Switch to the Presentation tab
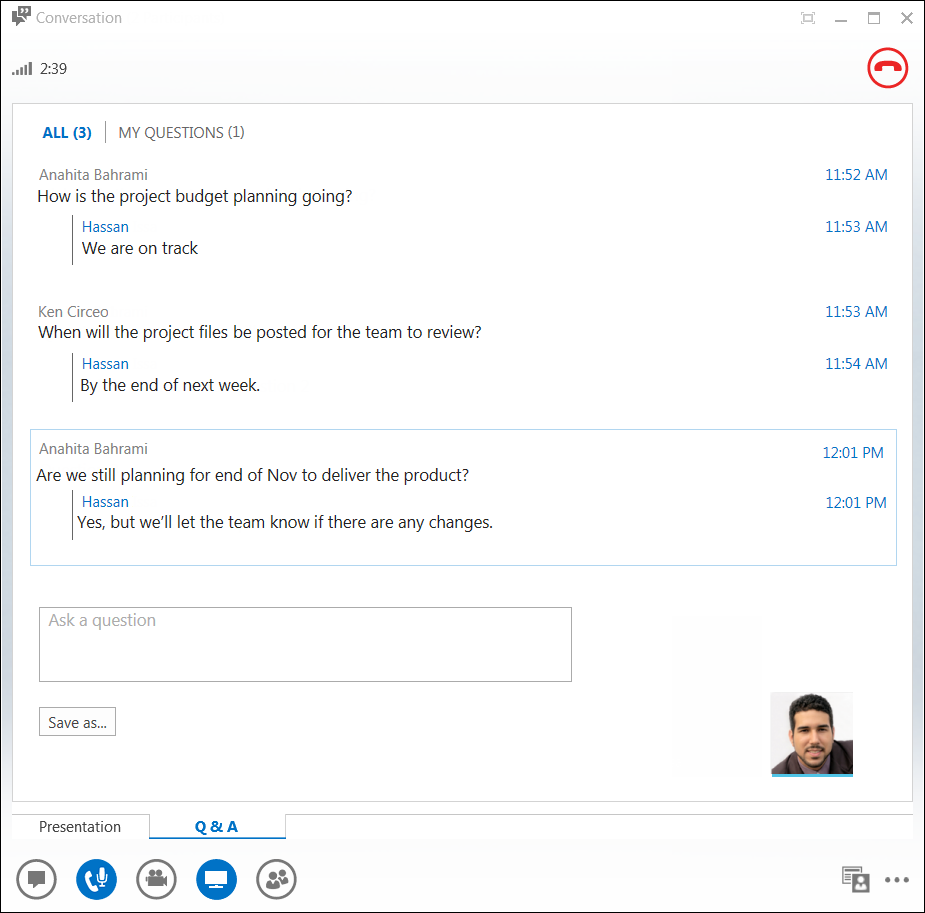 pyautogui.click(x=79, y=827)
